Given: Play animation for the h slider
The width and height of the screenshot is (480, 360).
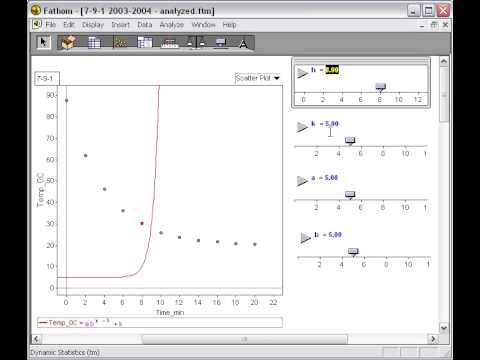Looking at the screenshot, I should [x=302, y=73].
